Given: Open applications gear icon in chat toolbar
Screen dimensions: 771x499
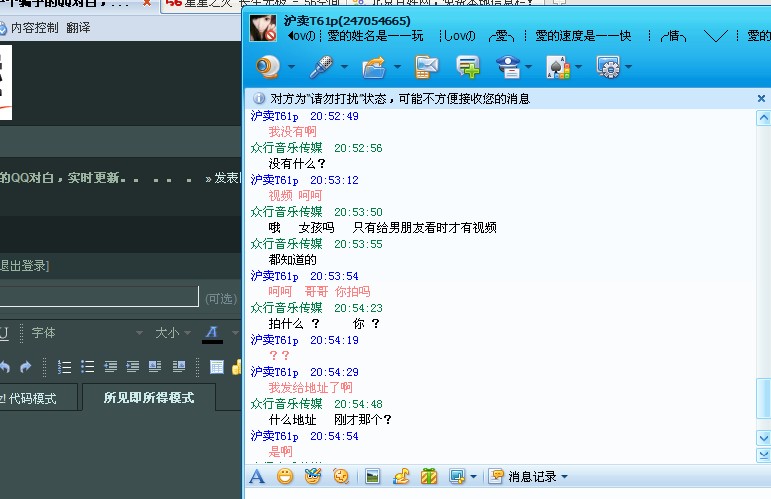Looking at the screenshot, I should (608, 67).
